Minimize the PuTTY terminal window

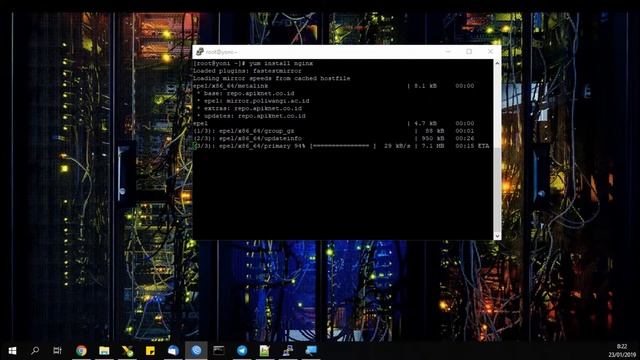pyautogui.click(x=448, y=51)
